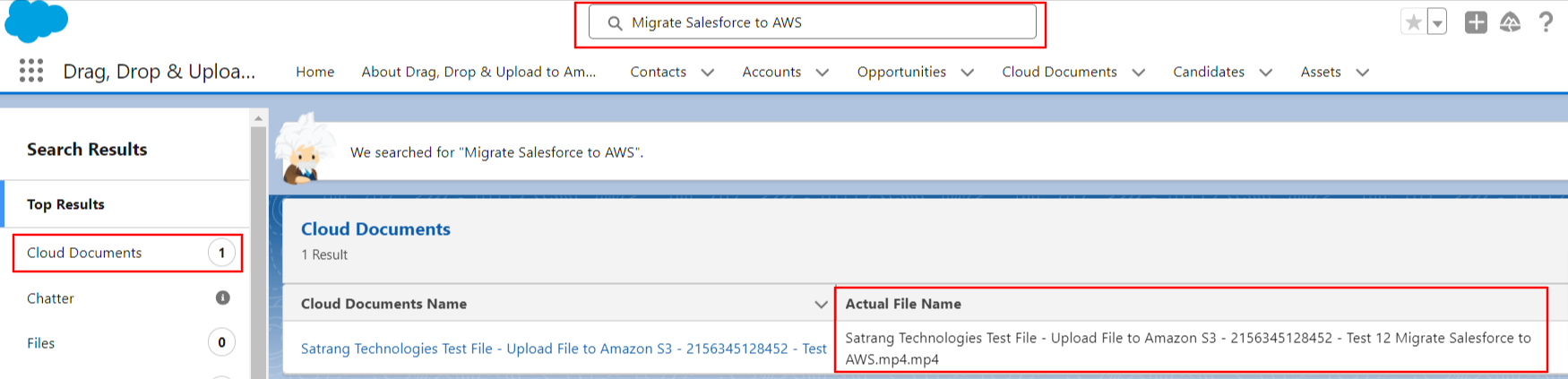
Task: Open Cloud Documents Name column menu chevron
Action: [x=821, y=305]
